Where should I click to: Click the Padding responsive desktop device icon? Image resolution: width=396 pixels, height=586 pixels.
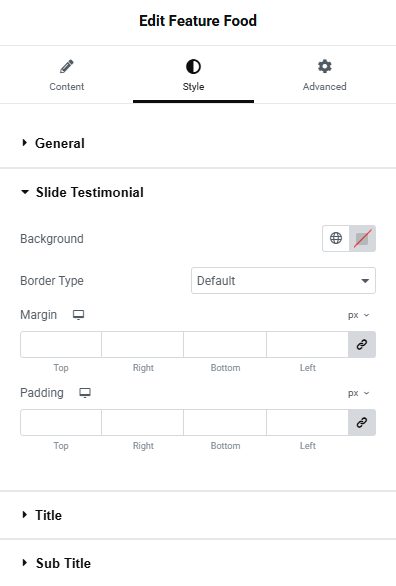click(85, 393)
